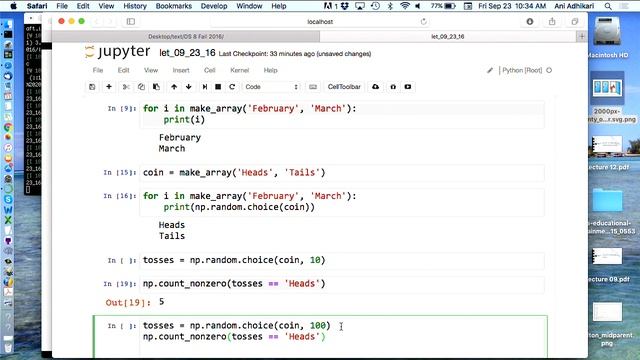Click the Python [Root] kernel indicator
The height and width of the screenshot is (360, 640).
522,70
